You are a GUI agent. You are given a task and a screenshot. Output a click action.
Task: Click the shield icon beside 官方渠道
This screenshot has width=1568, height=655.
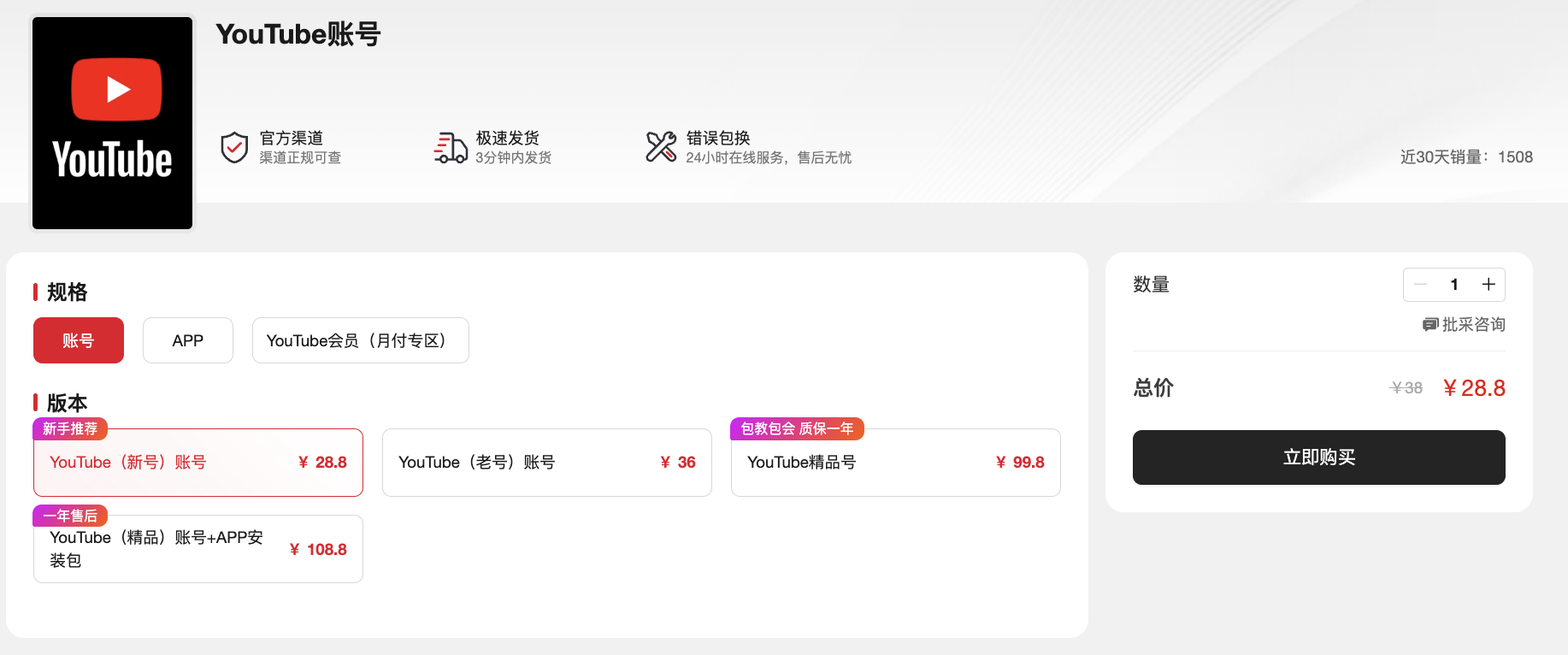pyautogui.click(x=233, y=147)
